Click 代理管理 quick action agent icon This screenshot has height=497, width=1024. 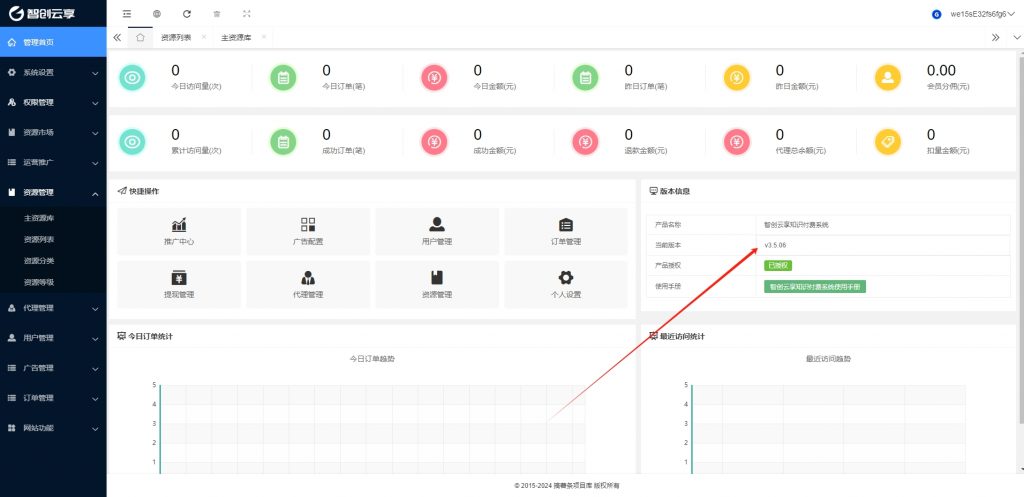click(x=308, y=278)
